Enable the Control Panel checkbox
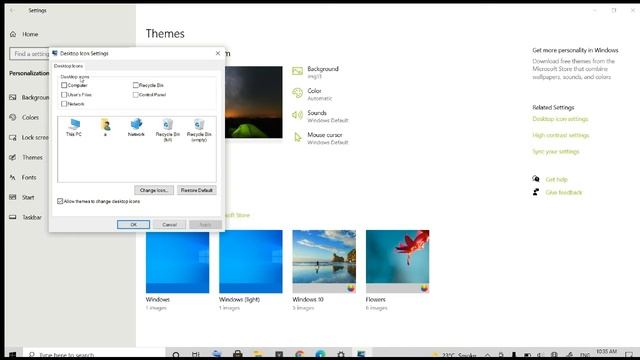640x360 pixels. [x=136, y=95]
